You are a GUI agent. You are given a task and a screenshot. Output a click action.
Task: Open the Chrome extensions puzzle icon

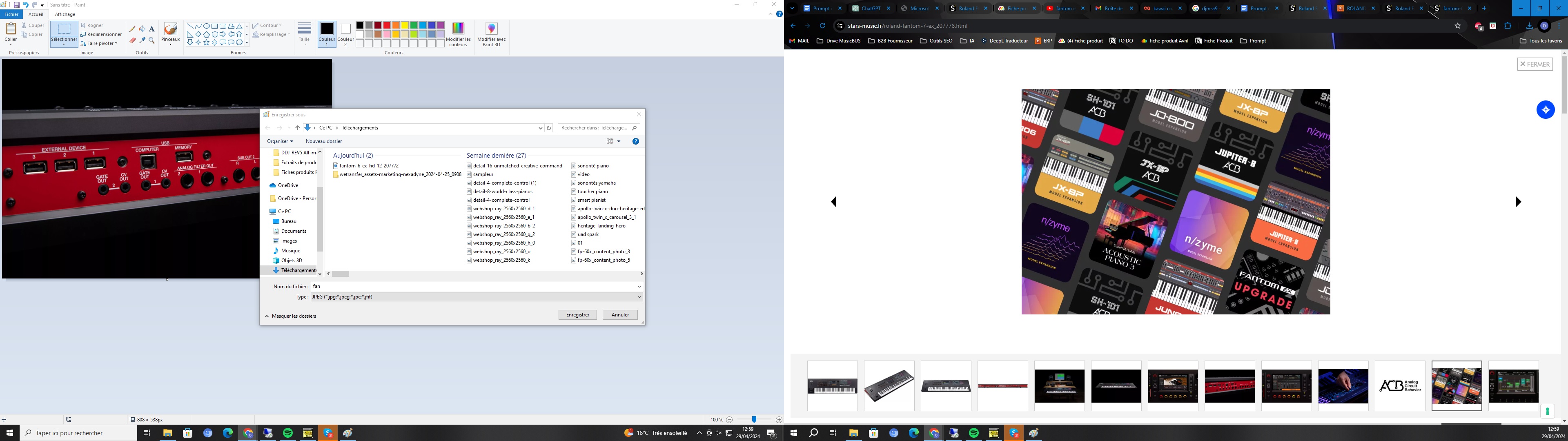tap(1508, 26)
